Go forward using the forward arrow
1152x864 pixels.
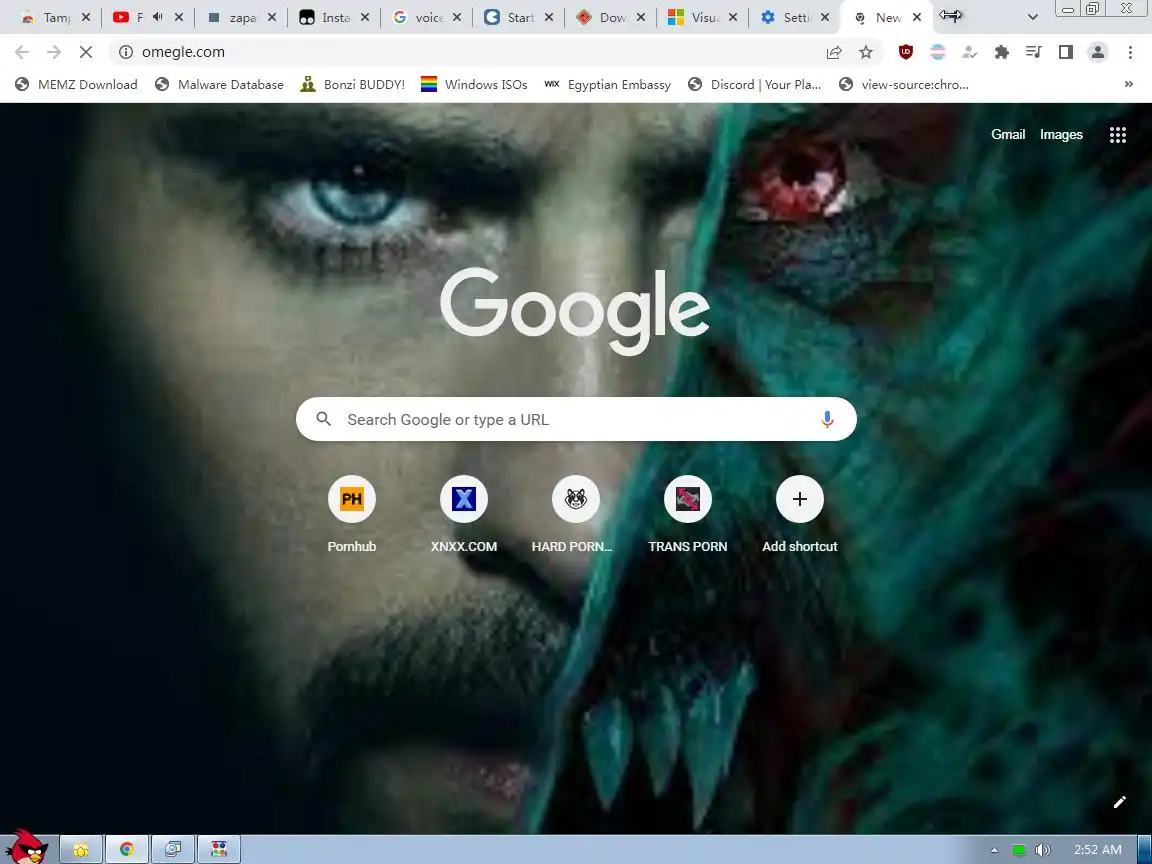(54, 52)
